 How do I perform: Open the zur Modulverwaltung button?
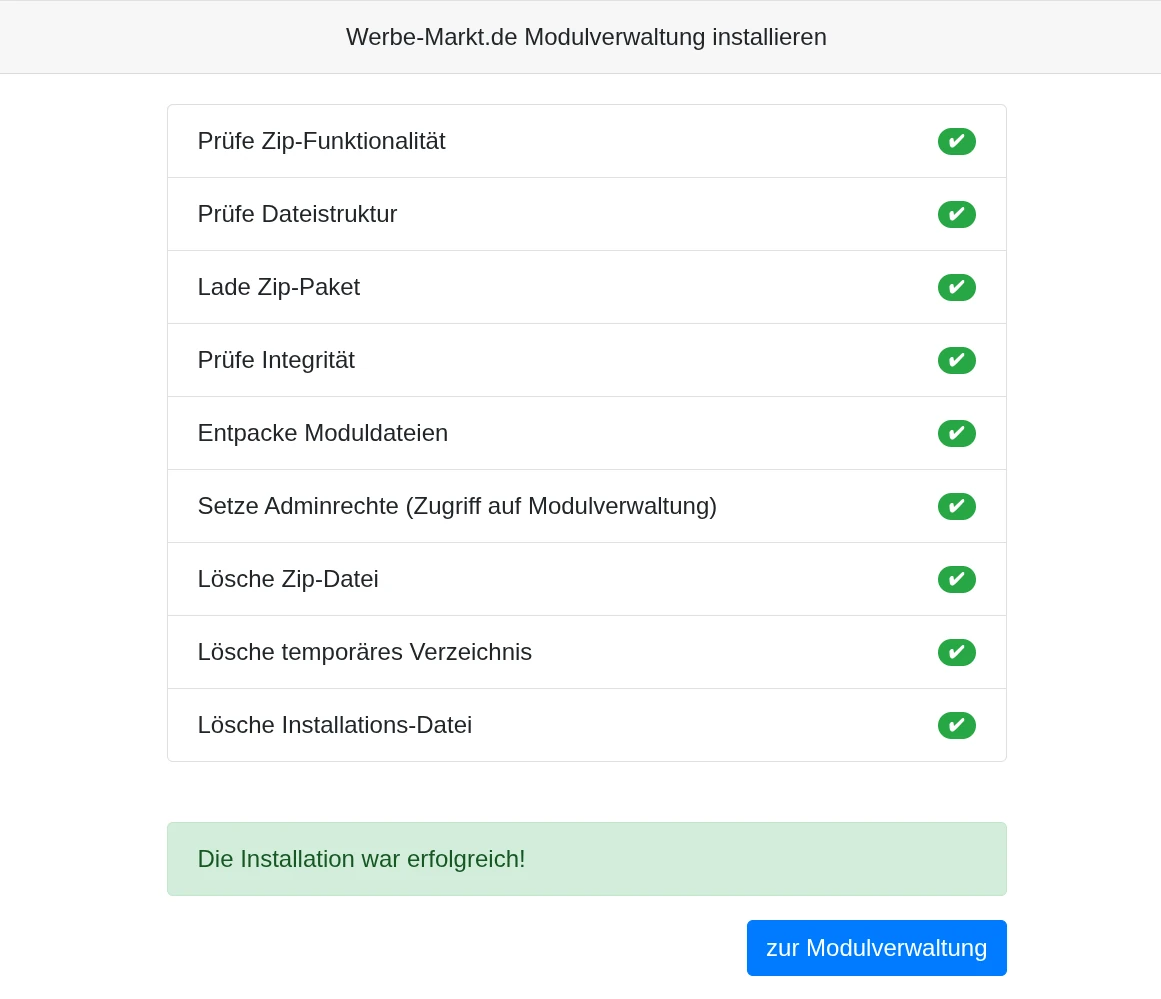[x=876, y=948]
